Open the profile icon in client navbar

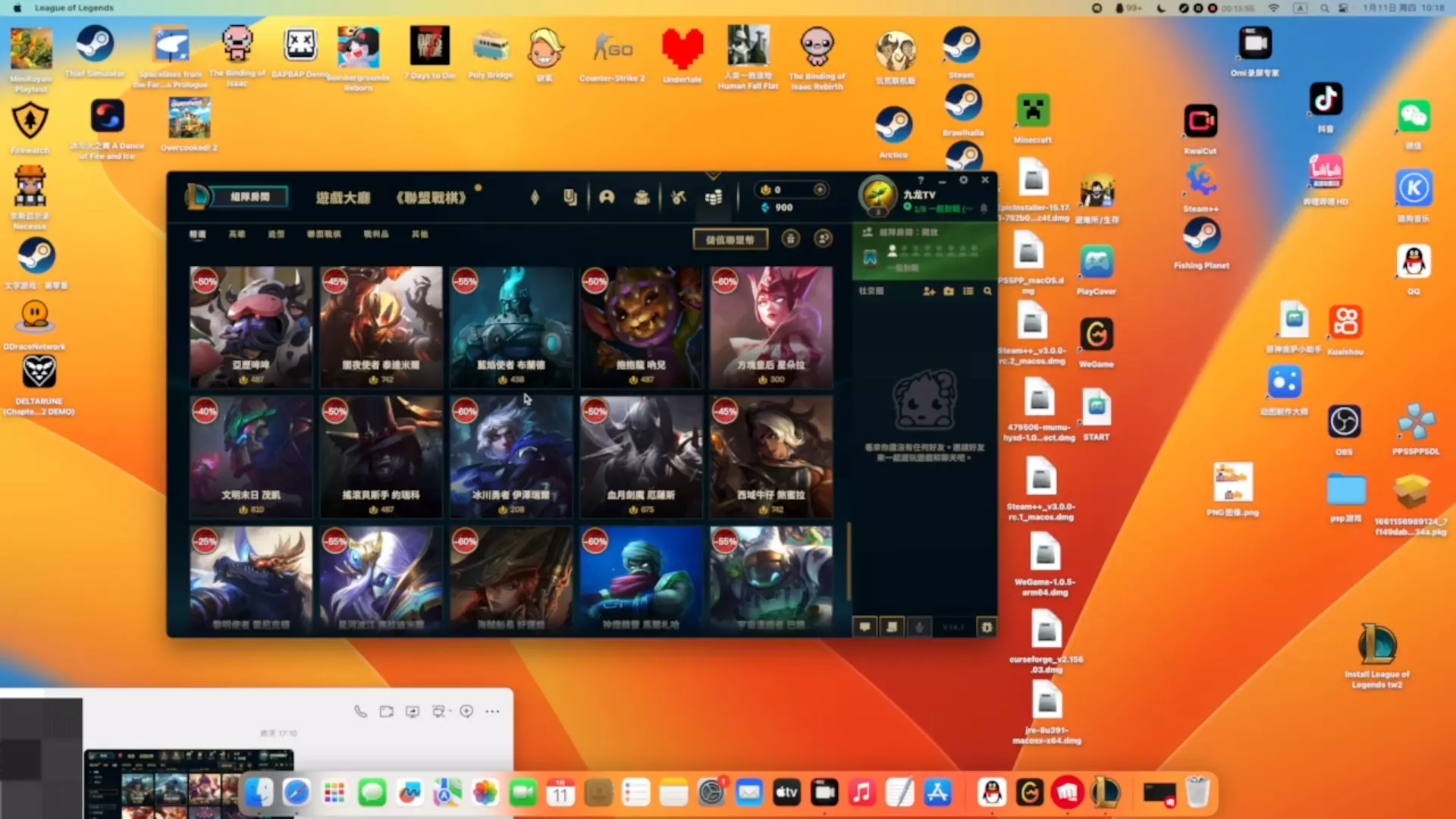(607, 197)
